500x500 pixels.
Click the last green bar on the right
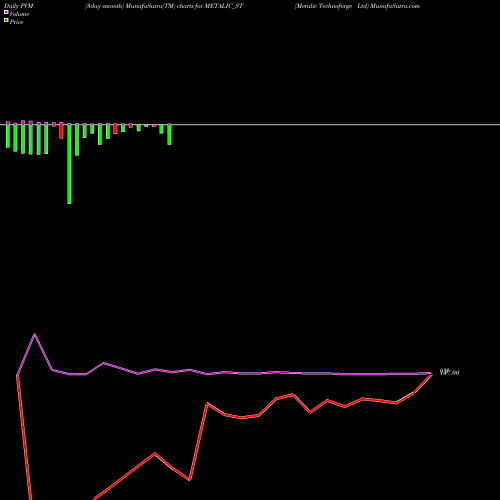tap(169, 134)
